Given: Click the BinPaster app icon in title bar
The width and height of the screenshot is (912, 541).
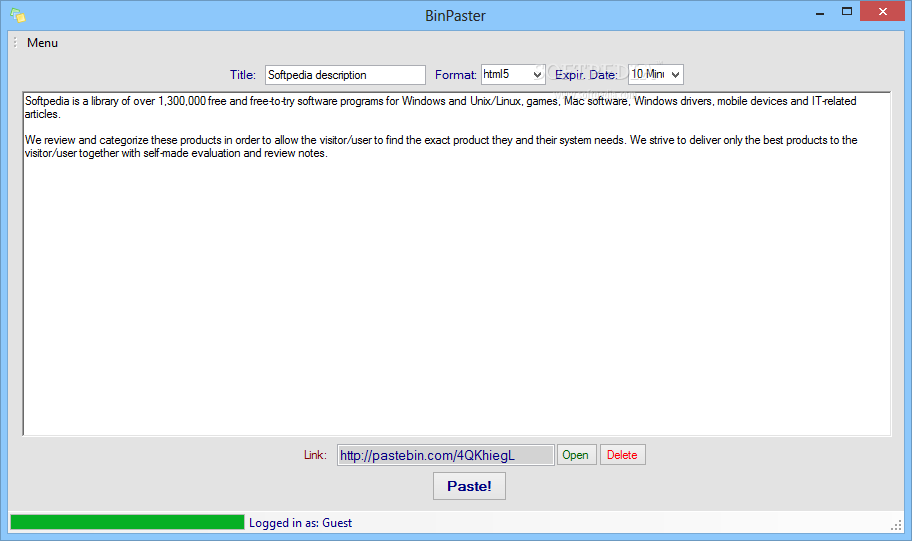Looking at the screenshot, I should point(18,16).
